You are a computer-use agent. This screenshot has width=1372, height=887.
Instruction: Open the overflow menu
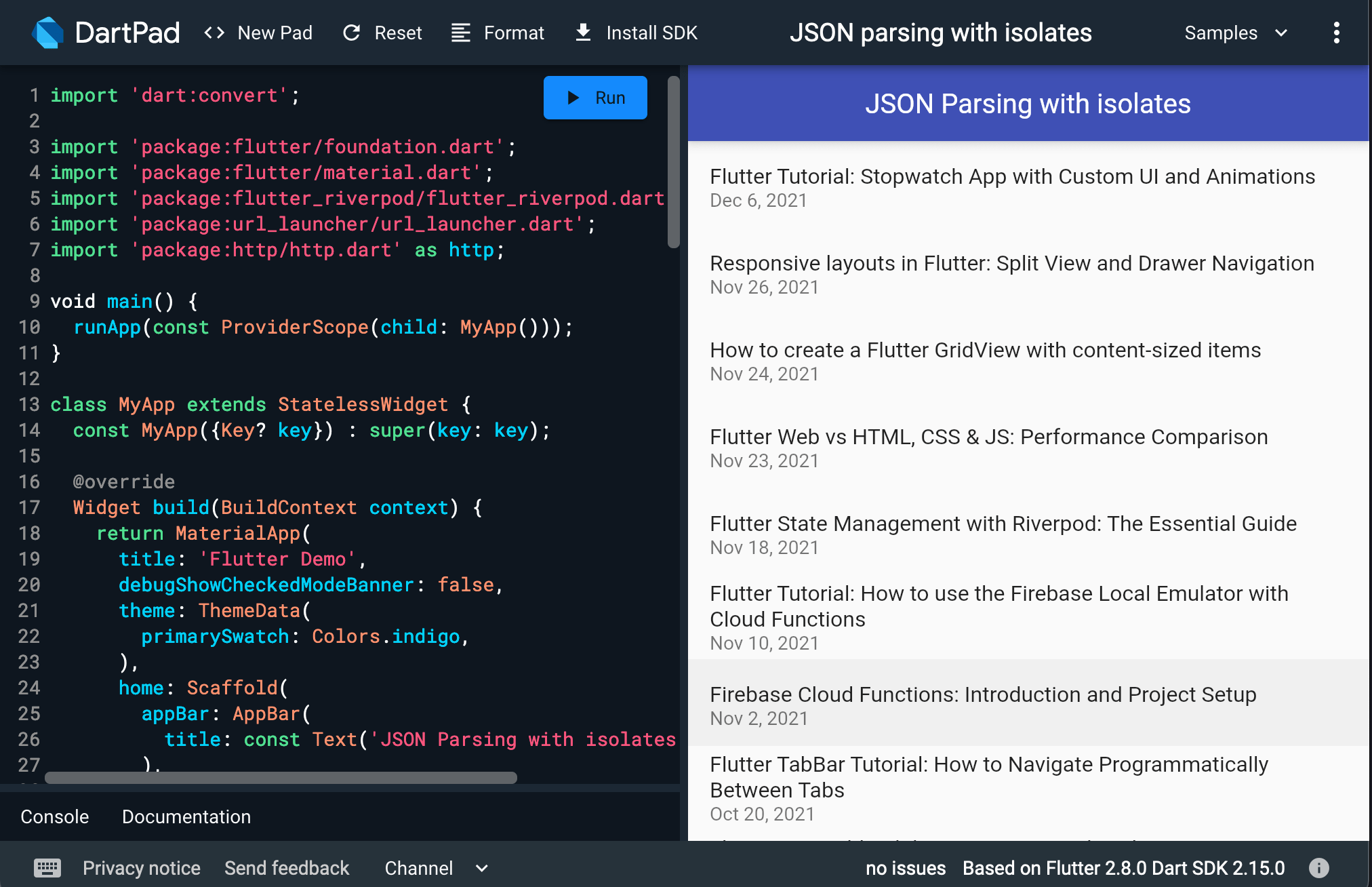(x=1337, y=33)
